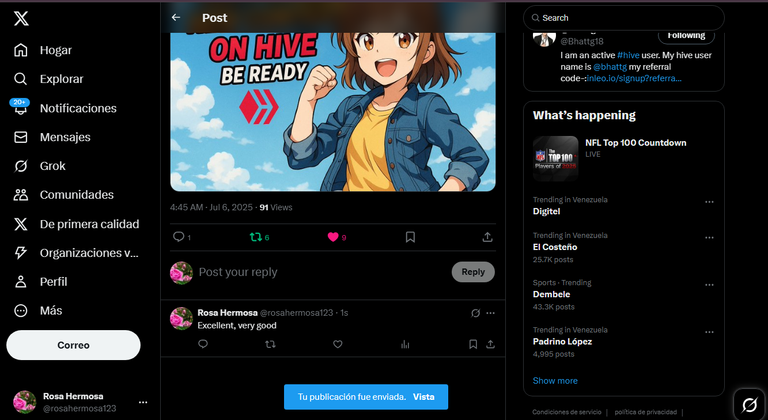Image resolution: width=768 pixels, height=420 pixels.
Task: Share the main post
Action: click(487, 237)
